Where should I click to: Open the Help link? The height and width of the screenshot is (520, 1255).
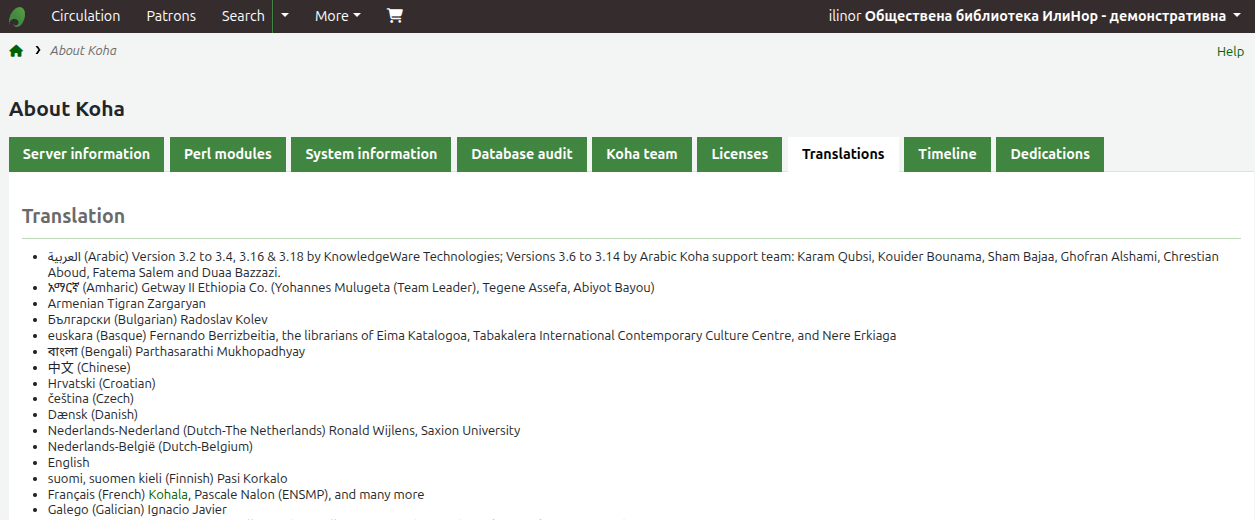coord(1230,51)
